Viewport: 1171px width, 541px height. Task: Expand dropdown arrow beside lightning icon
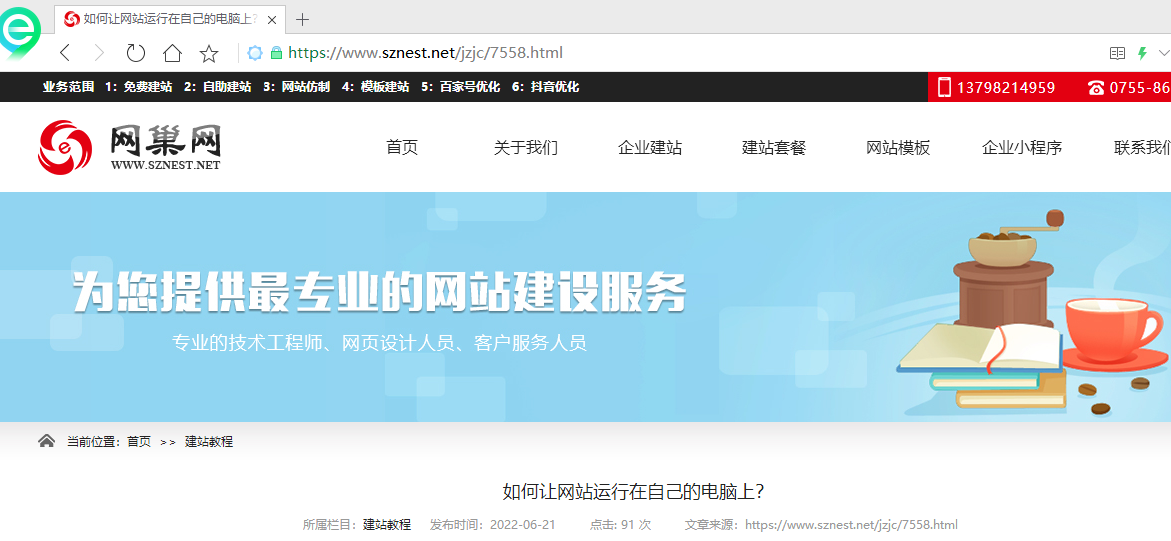click(x=1163, y=53)
